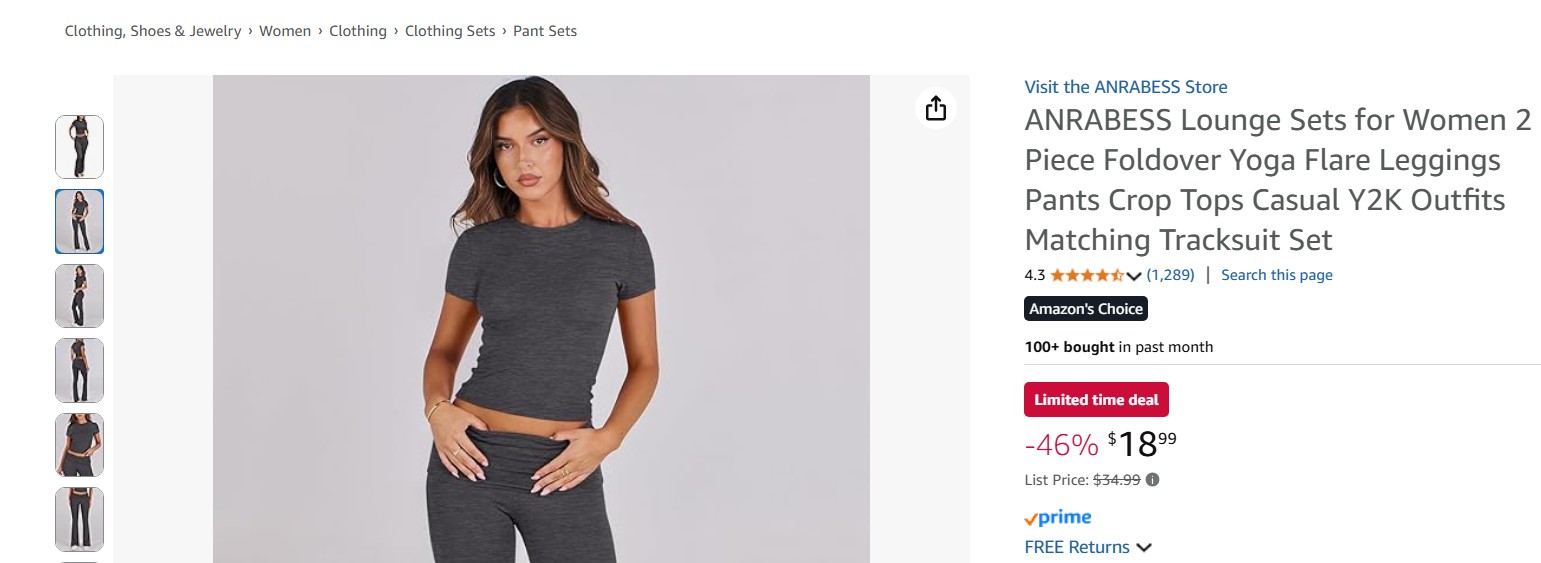Select the third product thumbnail

(79, 296)
